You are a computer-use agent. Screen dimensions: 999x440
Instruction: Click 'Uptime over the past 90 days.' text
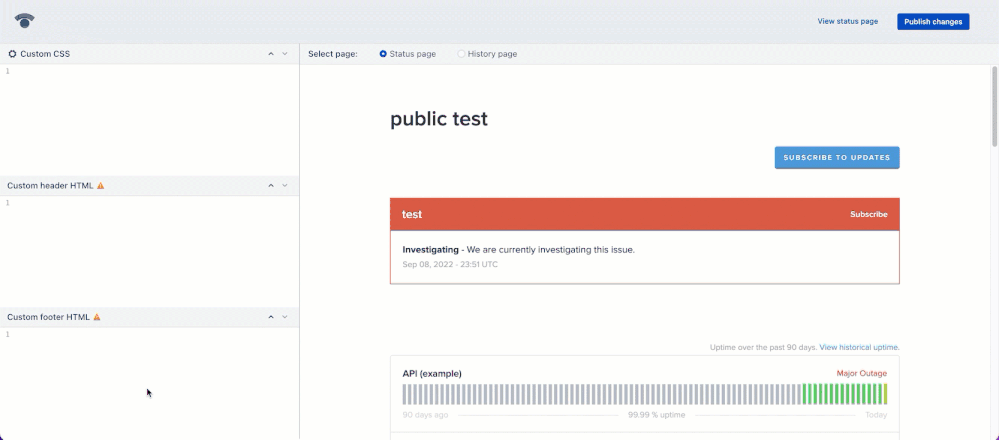click(763, 348)
